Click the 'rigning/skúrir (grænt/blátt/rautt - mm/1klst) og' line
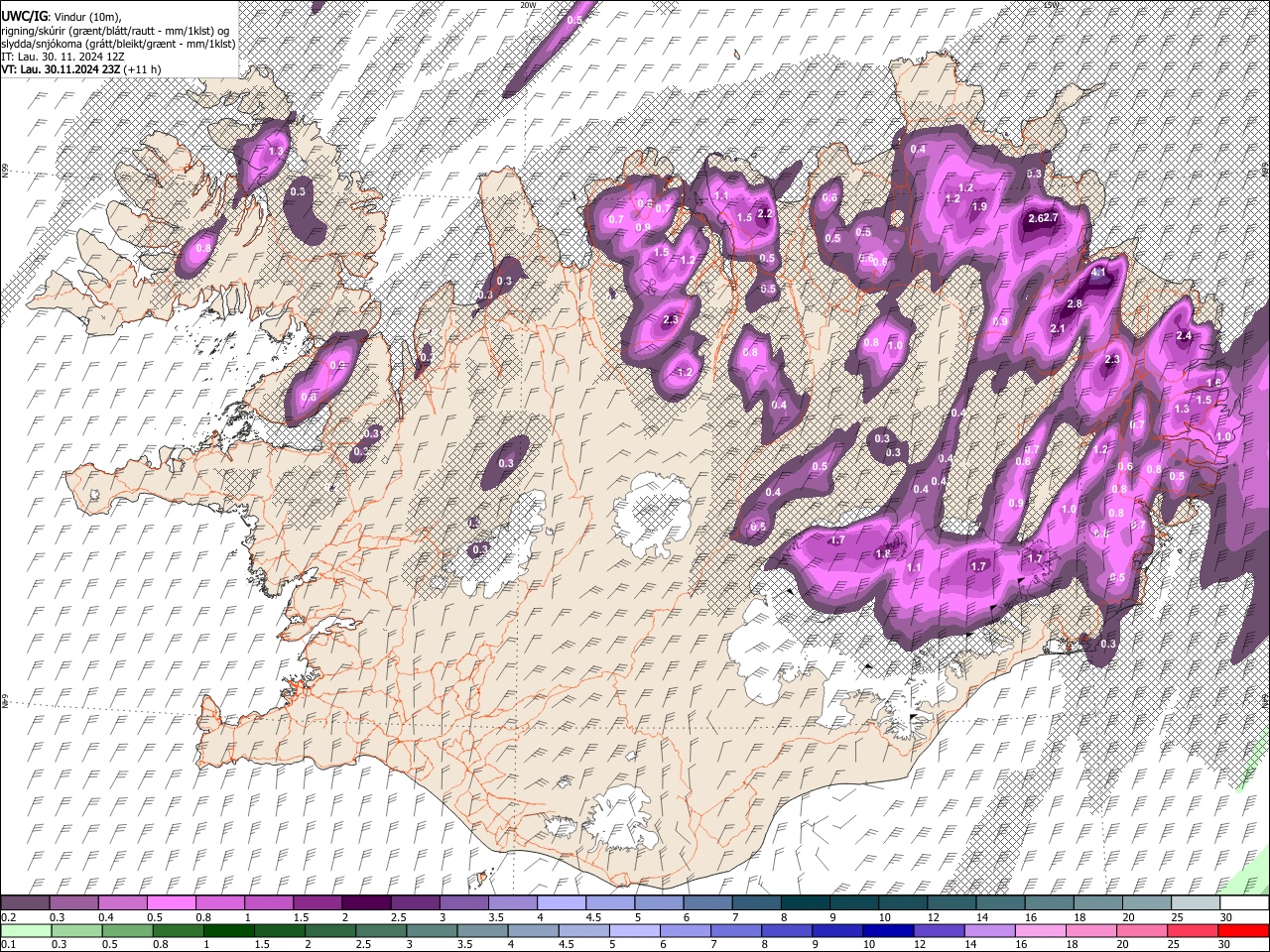The image size is (1270, 952). coord(115,31)
